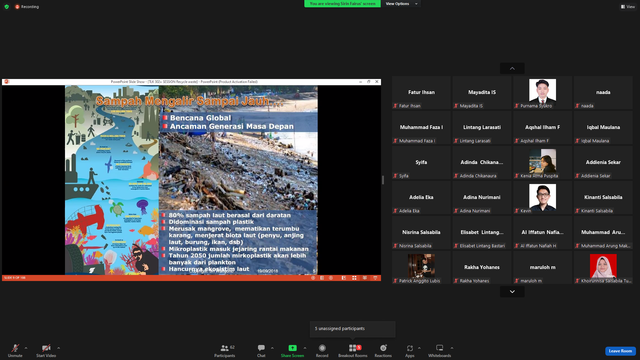
Task: Open Whiteboards
Action: click(x=440, y=350)
